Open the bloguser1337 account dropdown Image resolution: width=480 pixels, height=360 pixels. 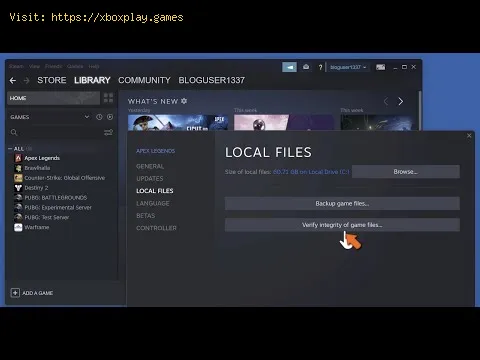tap(348, 67)
